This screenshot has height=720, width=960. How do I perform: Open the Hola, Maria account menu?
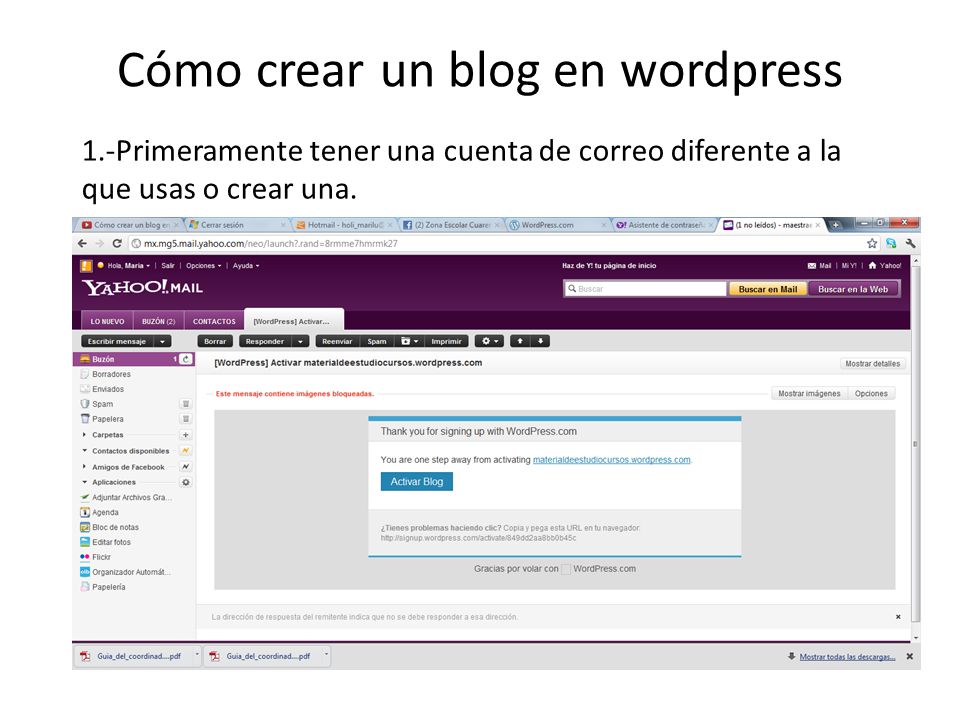tap(129, 266)
